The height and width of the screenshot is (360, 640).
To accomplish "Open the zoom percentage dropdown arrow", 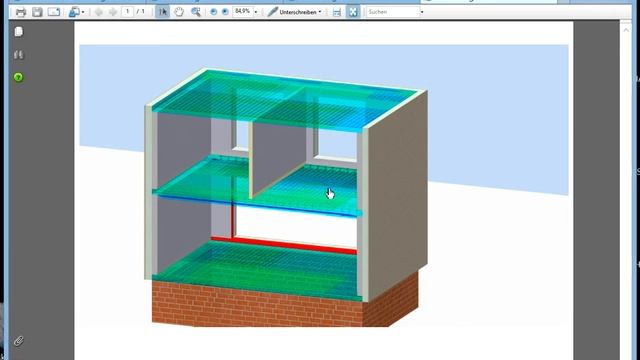I will click(x=256, y=12).
